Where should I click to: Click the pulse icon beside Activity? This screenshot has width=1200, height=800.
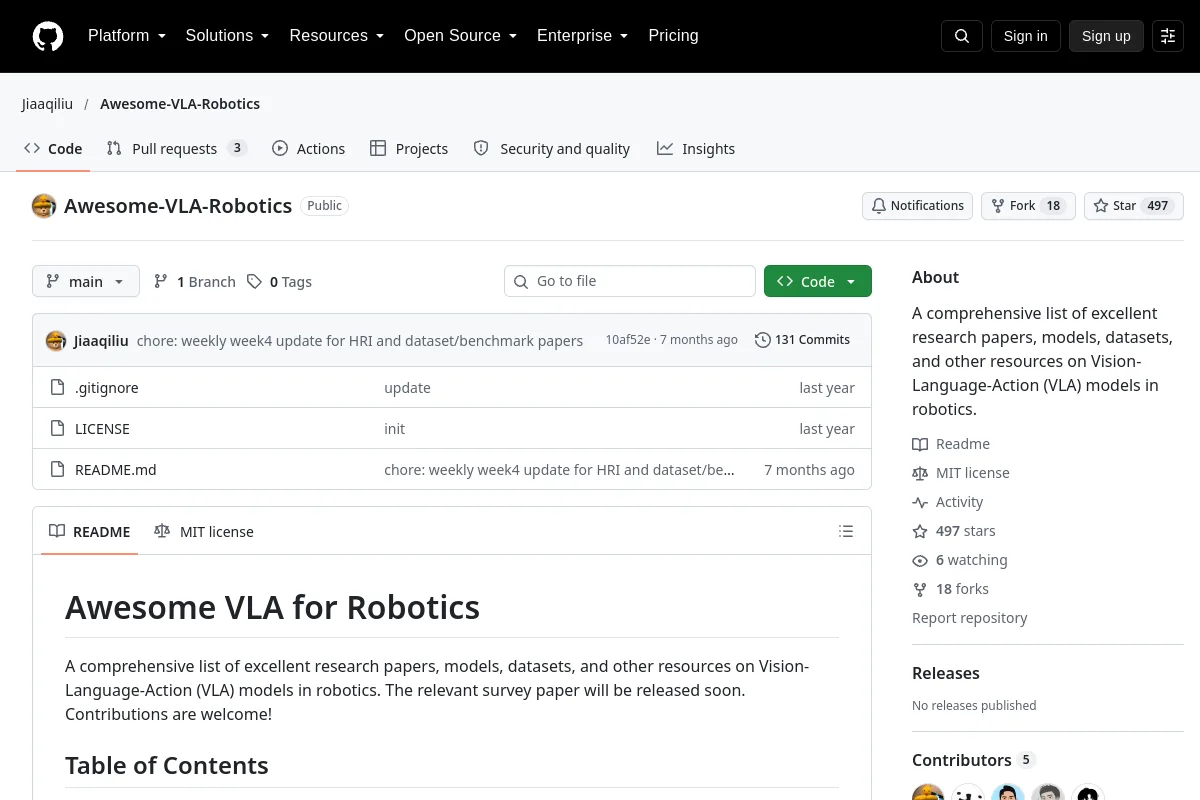tap(920, 502)
